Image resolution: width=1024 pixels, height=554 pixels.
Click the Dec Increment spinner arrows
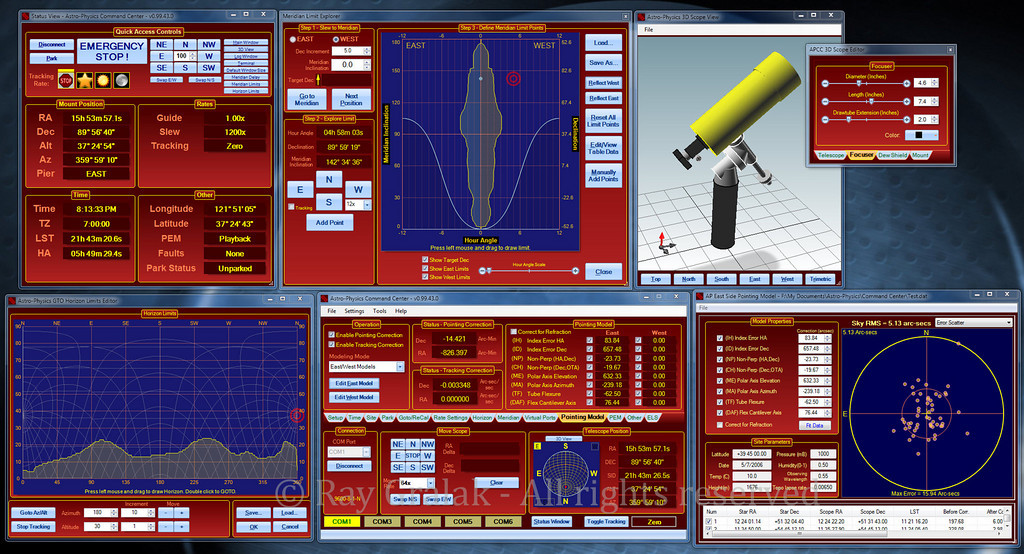pyautogui.click(x=366, y=51)
